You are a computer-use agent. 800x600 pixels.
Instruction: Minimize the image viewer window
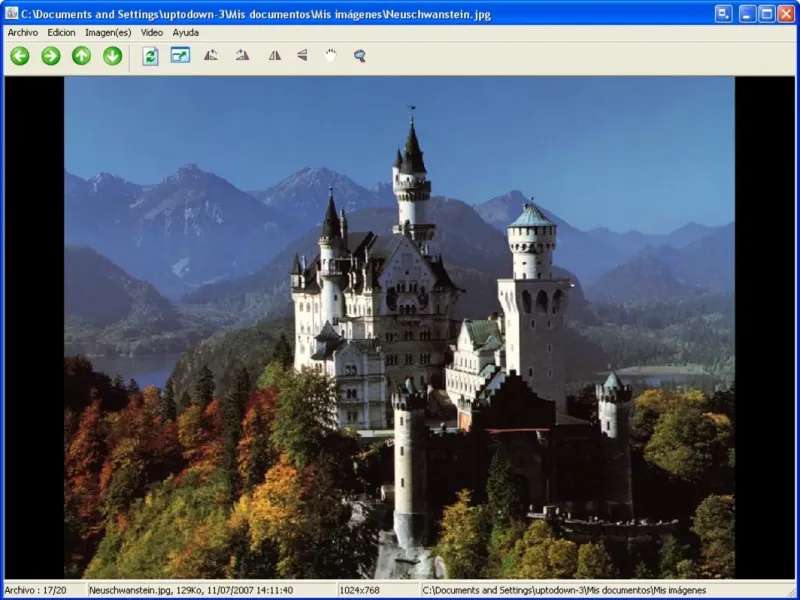pos(747,13)
